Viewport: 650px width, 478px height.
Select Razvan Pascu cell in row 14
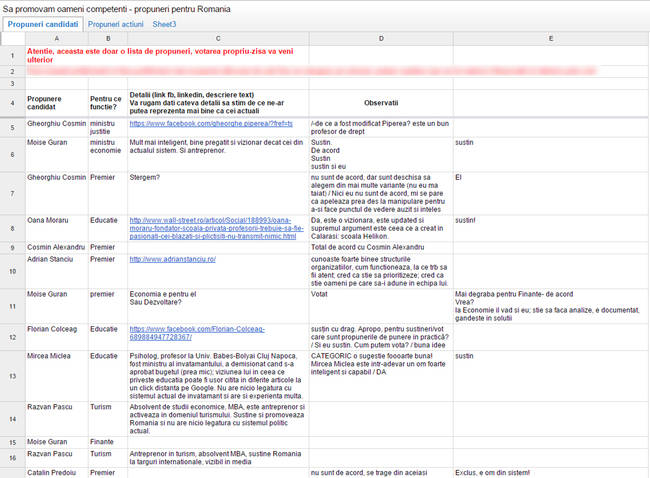[57, 419]
